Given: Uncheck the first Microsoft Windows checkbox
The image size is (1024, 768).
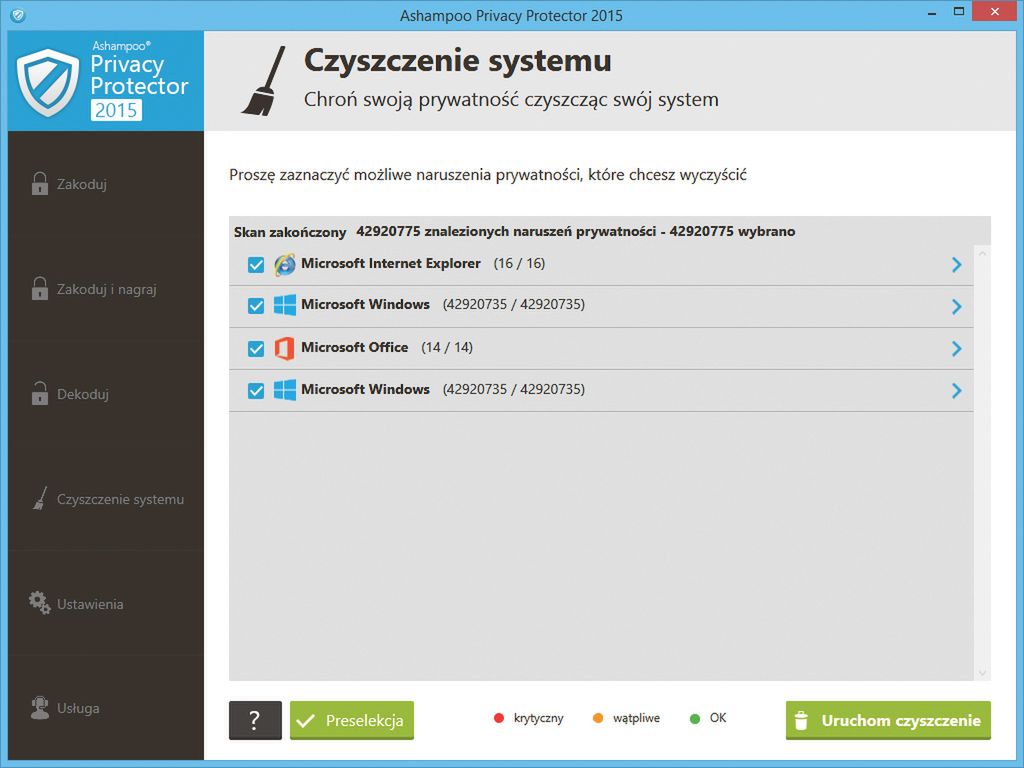Looking at the screenshot, I should 256,306.
